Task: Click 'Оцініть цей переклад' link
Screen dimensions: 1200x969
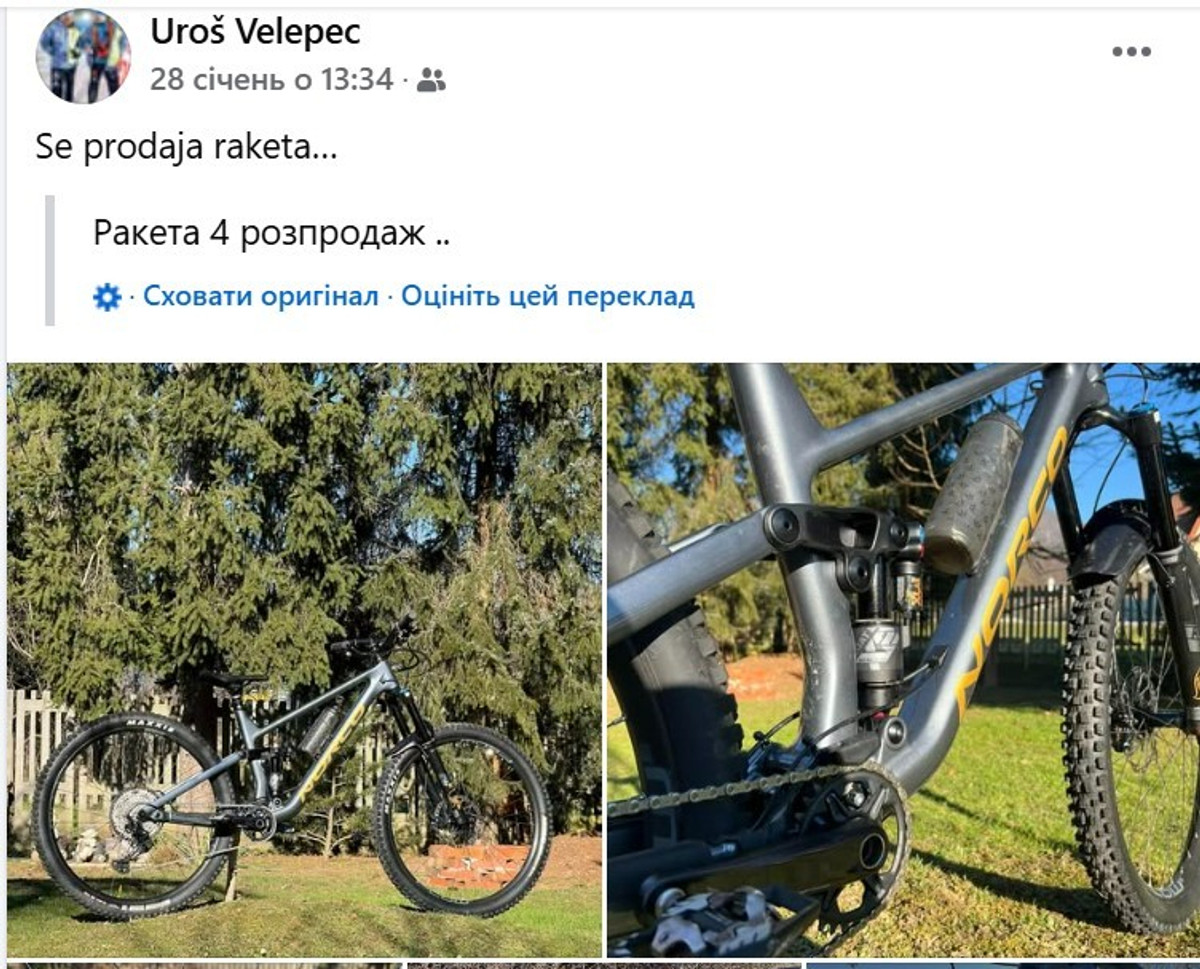Action: 548,297
